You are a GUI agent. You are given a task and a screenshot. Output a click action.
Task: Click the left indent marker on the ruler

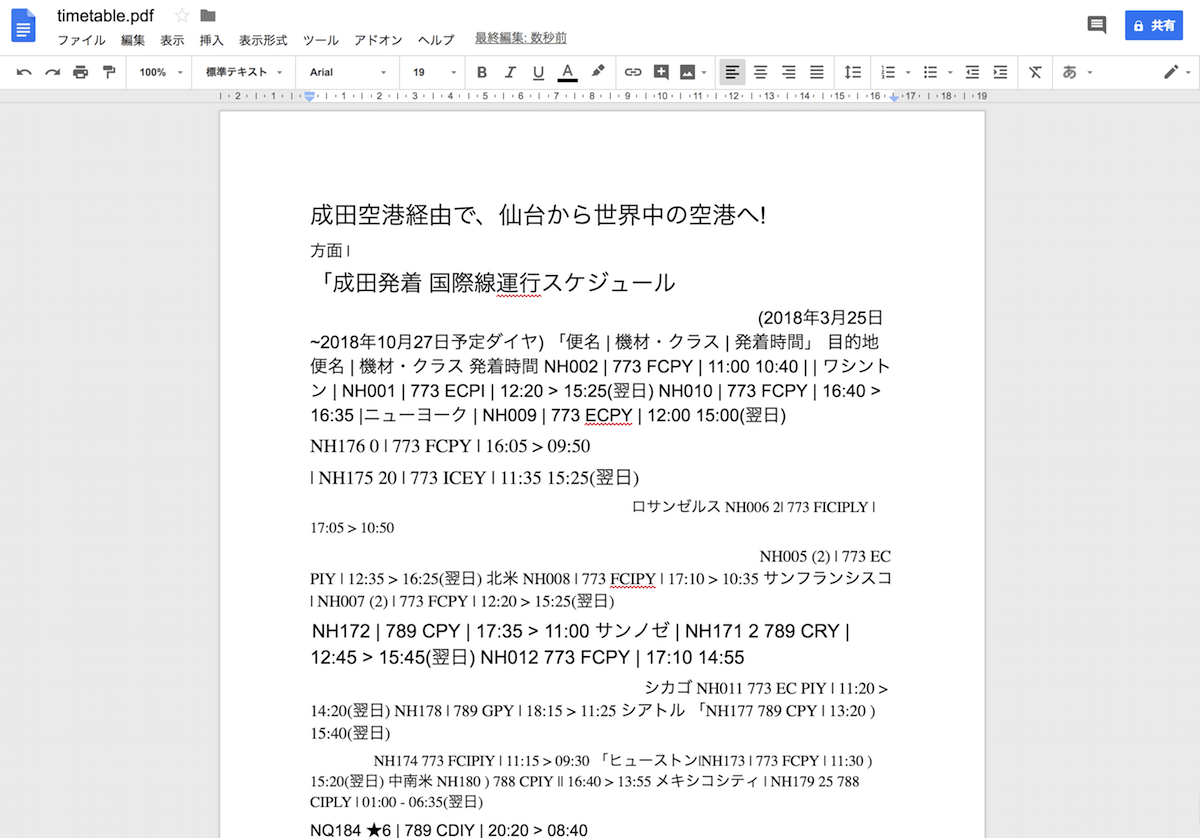coord(310,96)
